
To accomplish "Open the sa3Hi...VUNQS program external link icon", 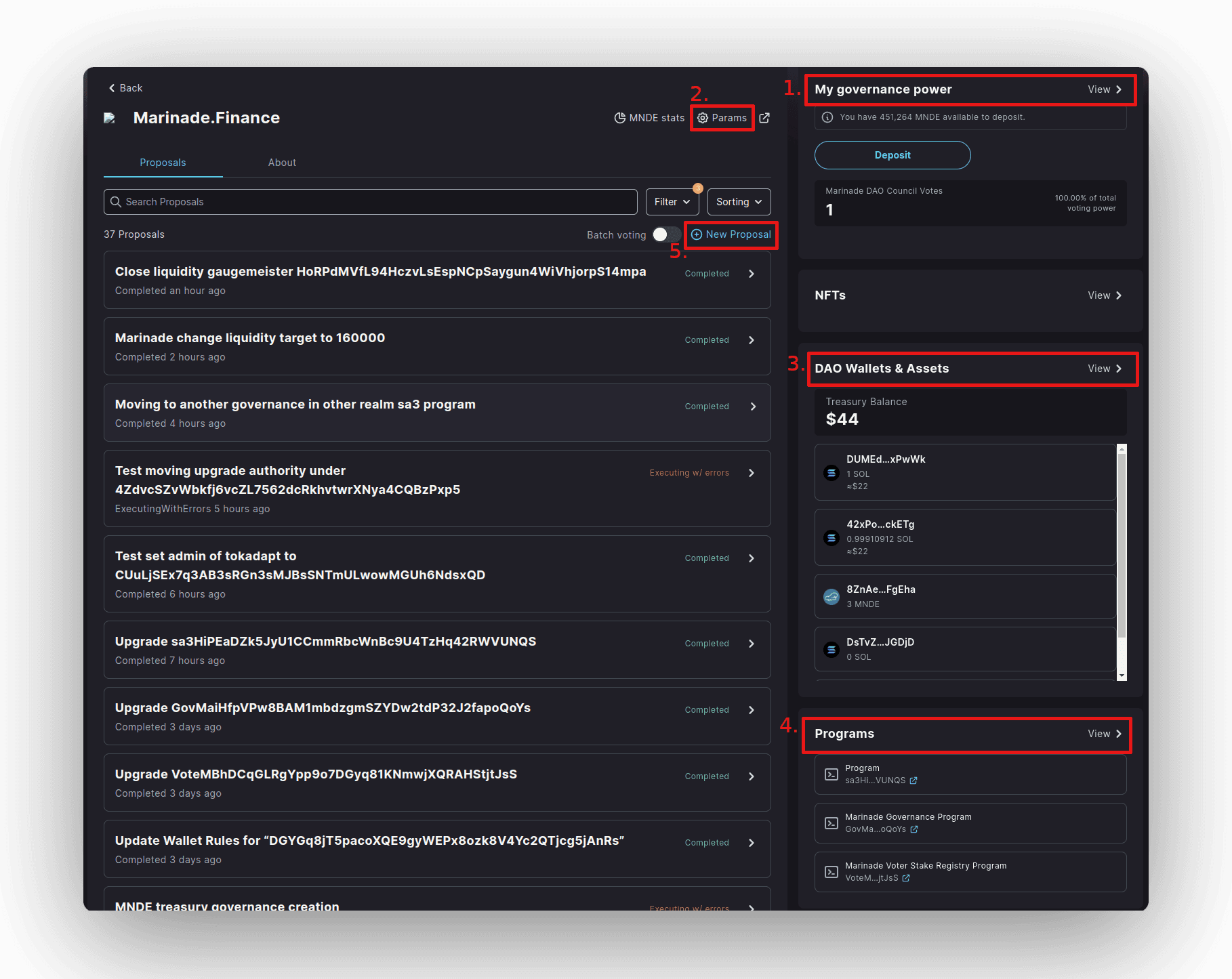I will point(913,780).
